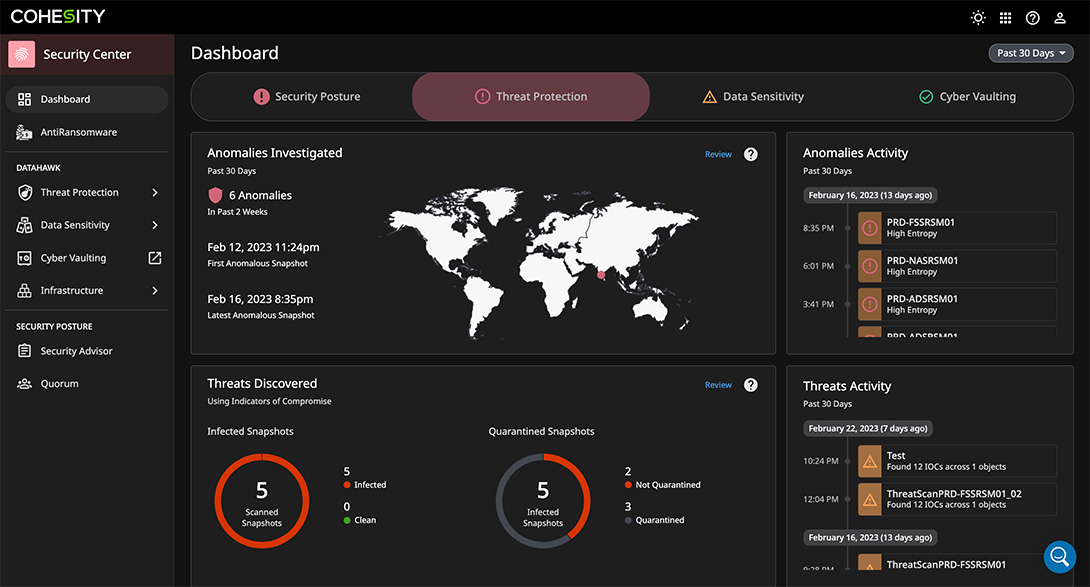Click the user account icon
This screenshot has width=1090, height=587.
1060,17
